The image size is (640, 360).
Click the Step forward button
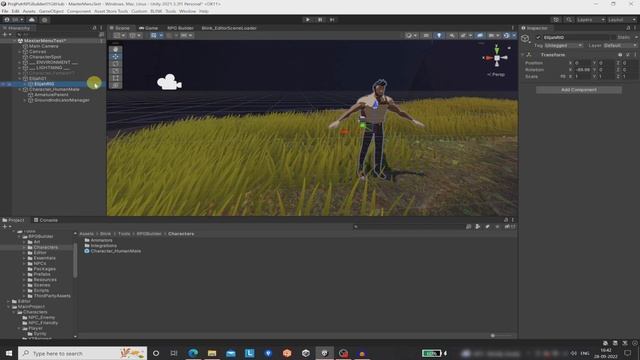pyautogui.click(x=332, y=20)
